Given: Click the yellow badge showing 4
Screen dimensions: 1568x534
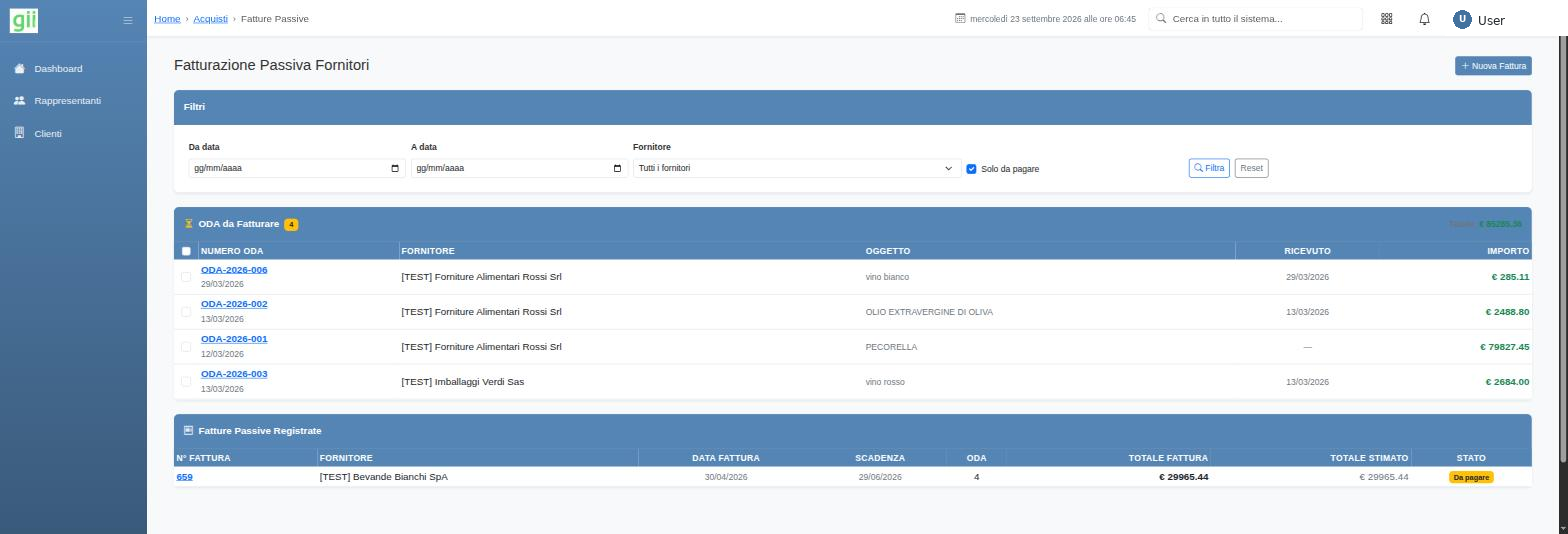Looking at the screenshot, I should pyautogui.click(x=291, y=224).
